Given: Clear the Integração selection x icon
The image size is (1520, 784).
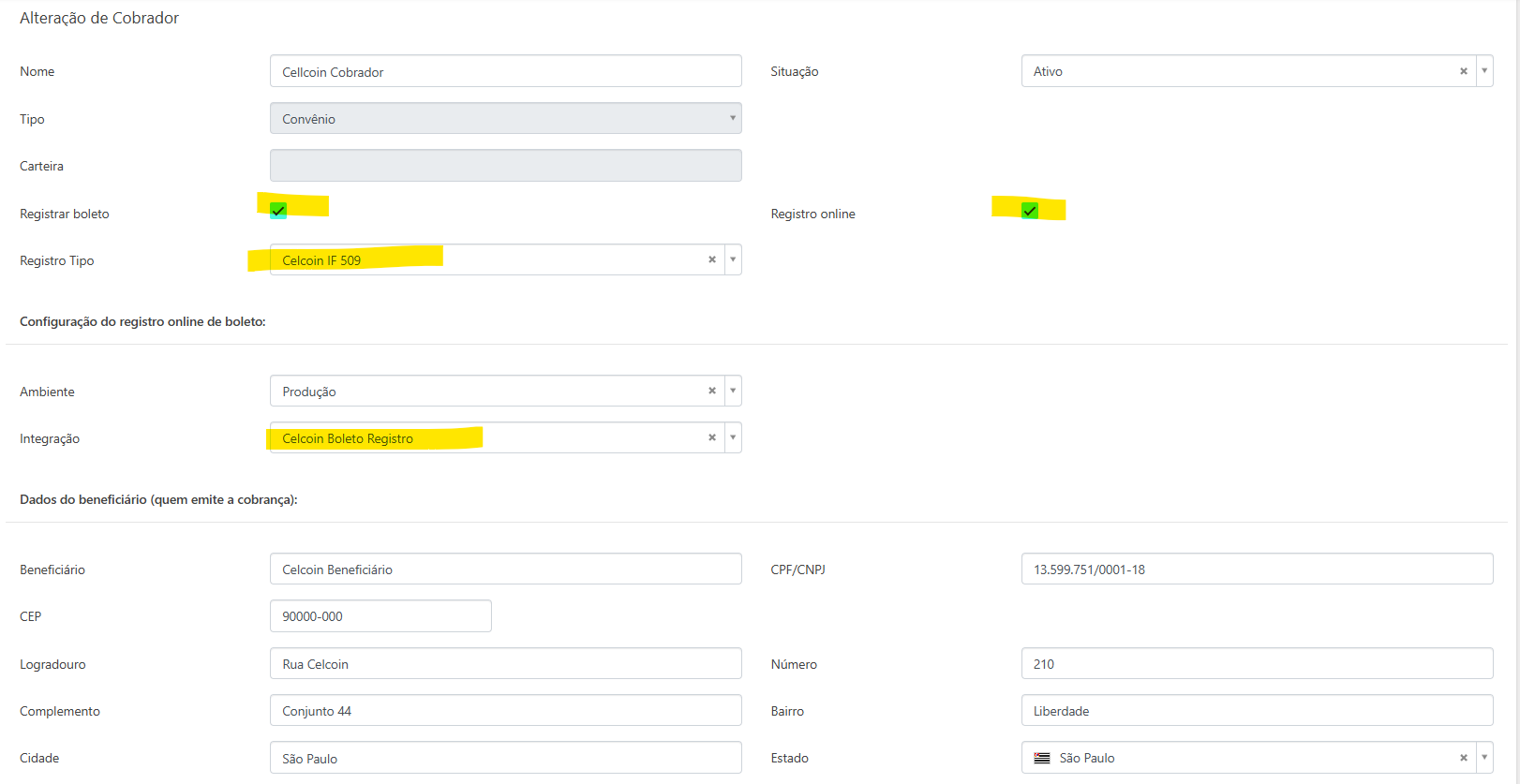Looking at the screenshot, I should click(711, 437).
